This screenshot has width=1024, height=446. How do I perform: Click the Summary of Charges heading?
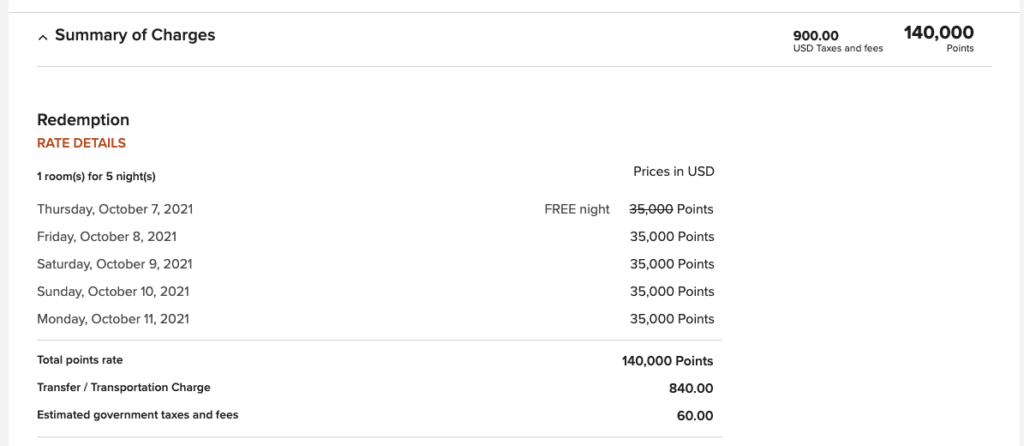[135, 35]
